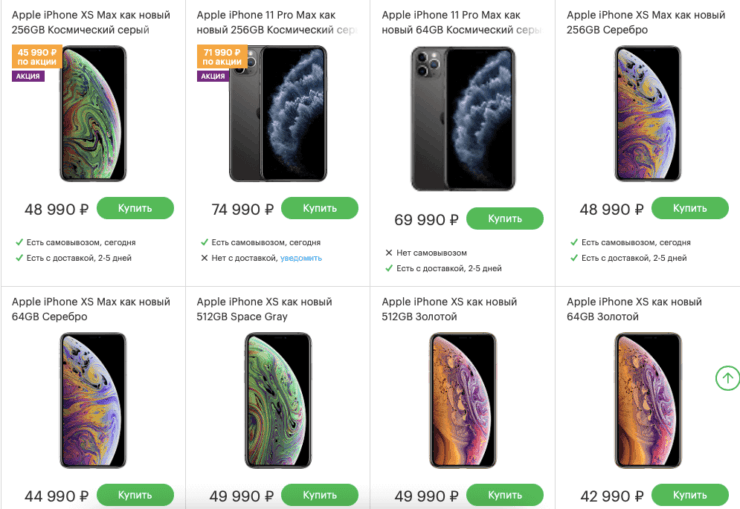Viewport: 740px width, 509px height.
Task: Open the iPhone XS Max 64GB Серебро title link
Action: point(91,309)
